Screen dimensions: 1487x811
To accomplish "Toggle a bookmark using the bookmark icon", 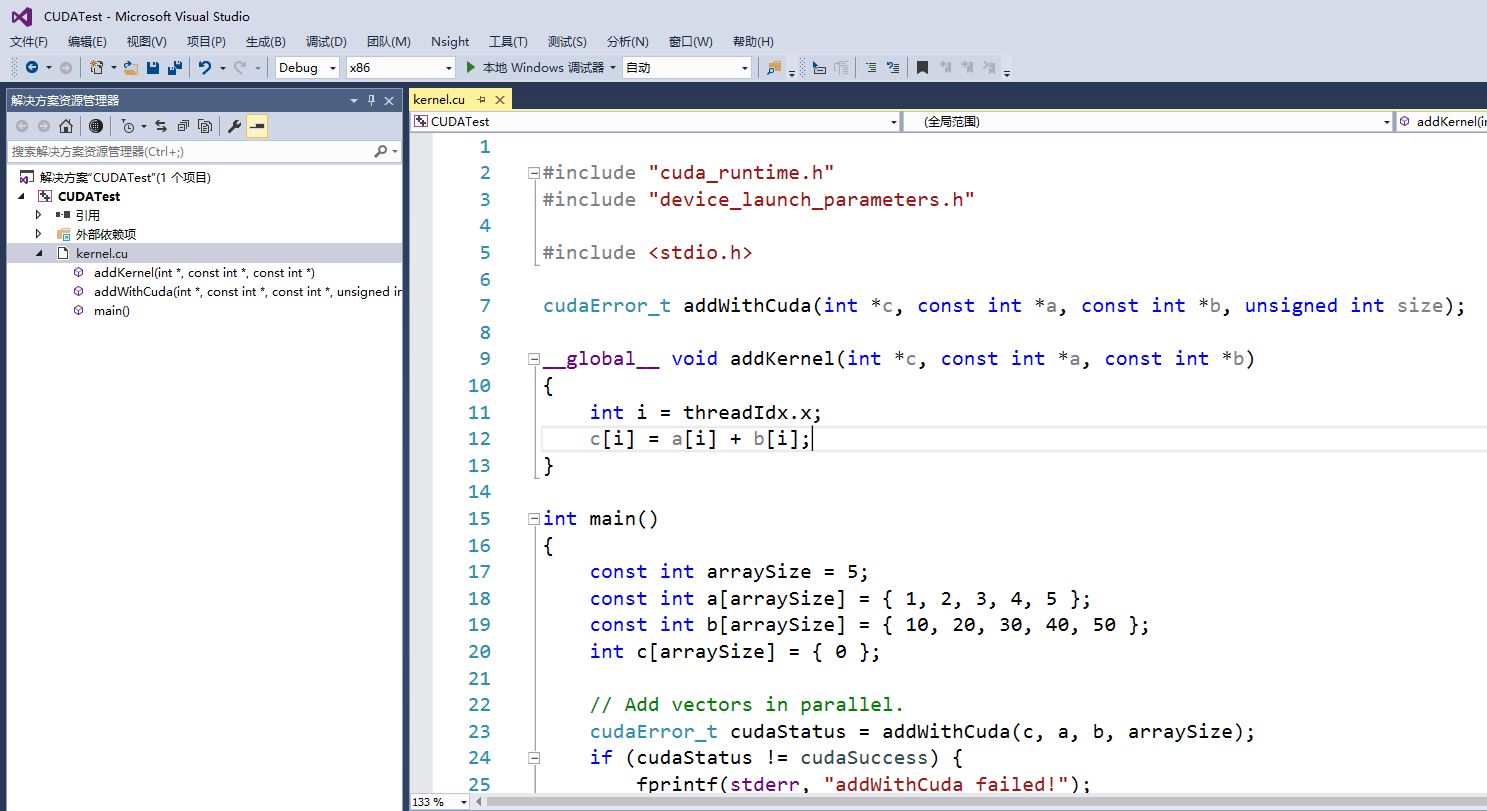I will tap(922, 67).
